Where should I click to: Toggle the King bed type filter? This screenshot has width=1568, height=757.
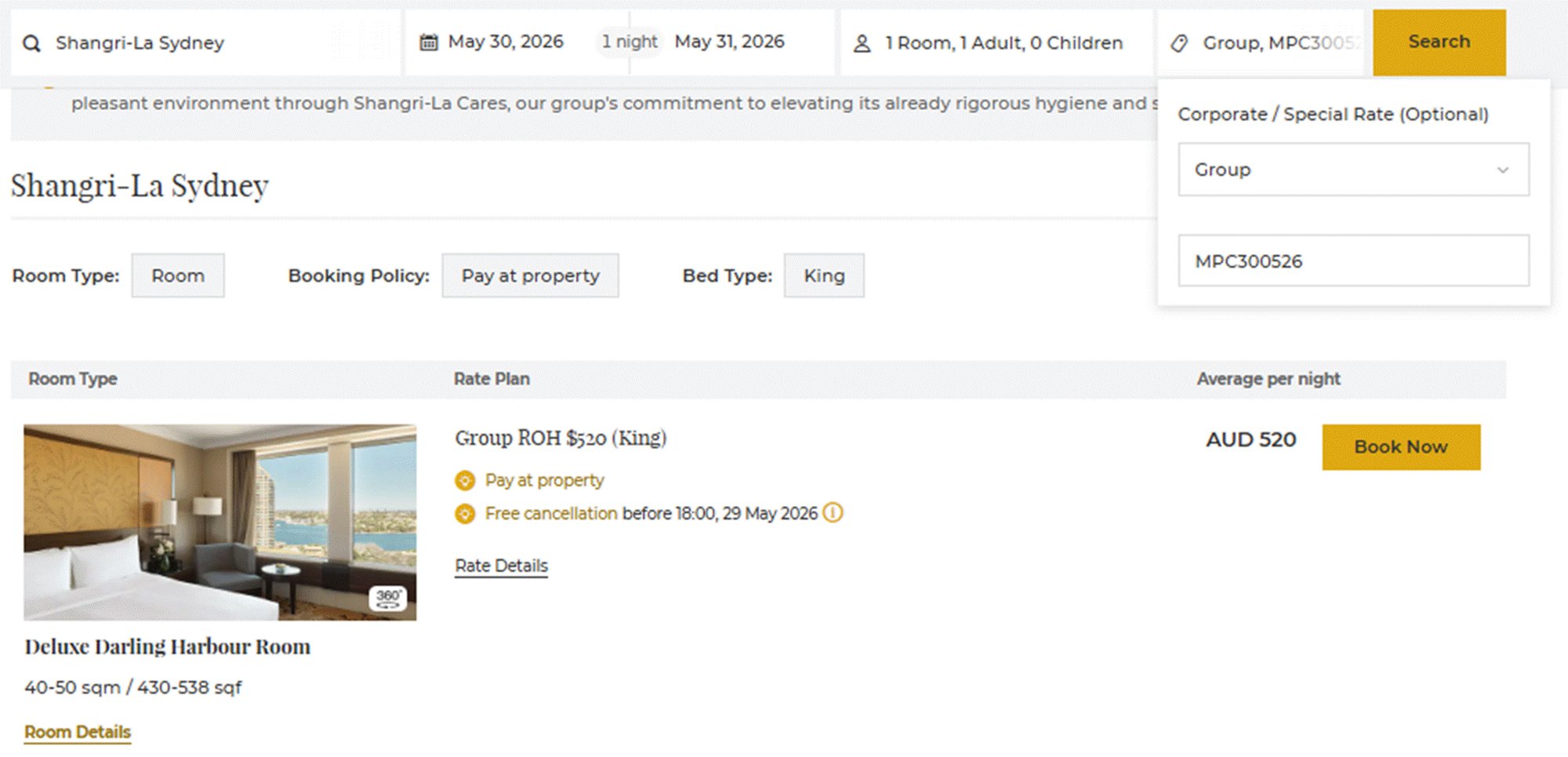coord(824,275)
